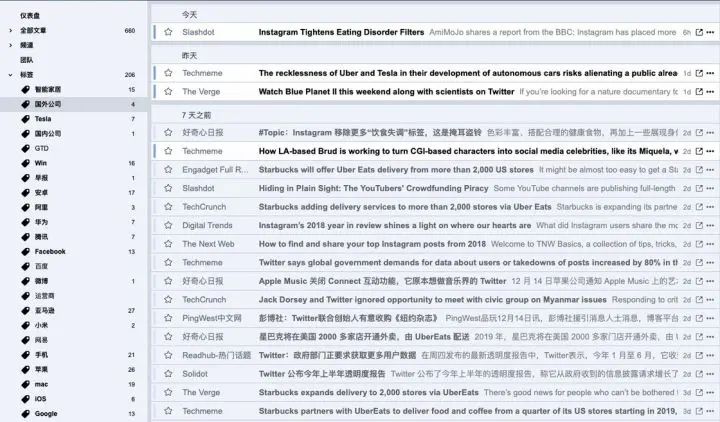
Task: Click the tag icon beside mac
Action: click(x=26, y=384)
